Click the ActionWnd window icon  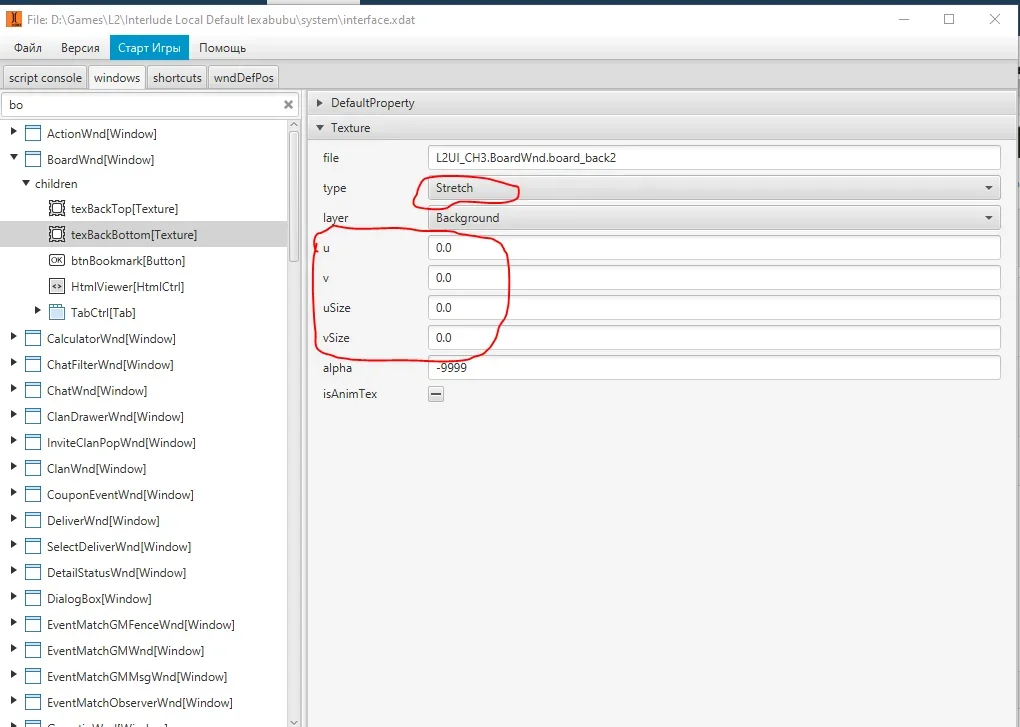click(x=33, y=134)
